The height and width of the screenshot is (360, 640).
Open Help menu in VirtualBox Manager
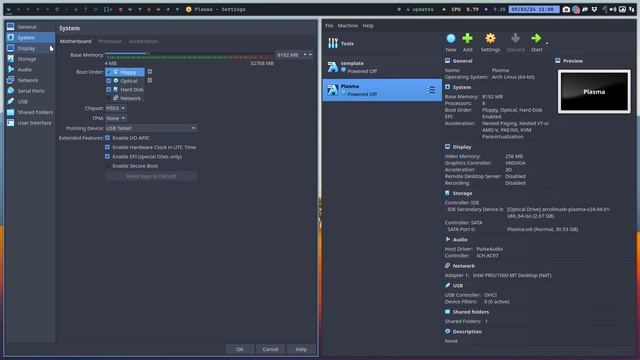click(x=368, y=26)
